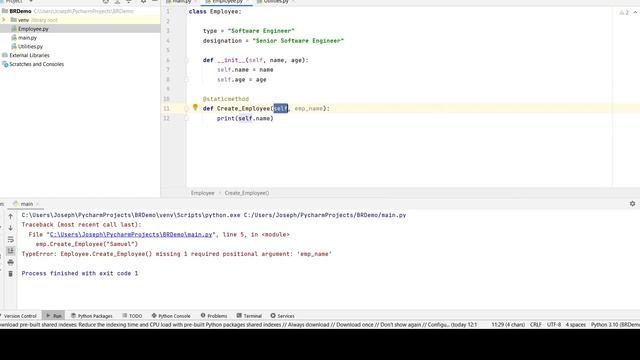Open UTF-8 encoding selector
This screenshot has height=360, width=640.
(x=554, y=325)
